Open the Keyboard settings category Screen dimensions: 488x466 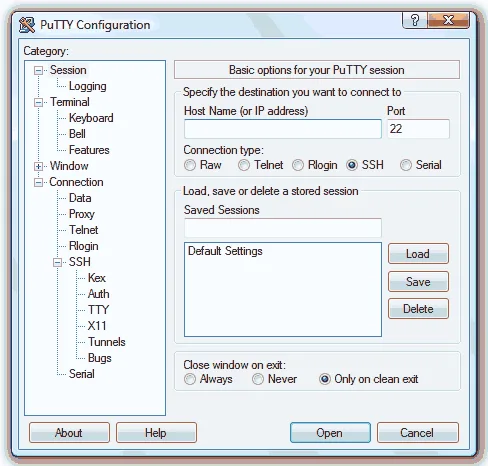click(x=91, y=118)
